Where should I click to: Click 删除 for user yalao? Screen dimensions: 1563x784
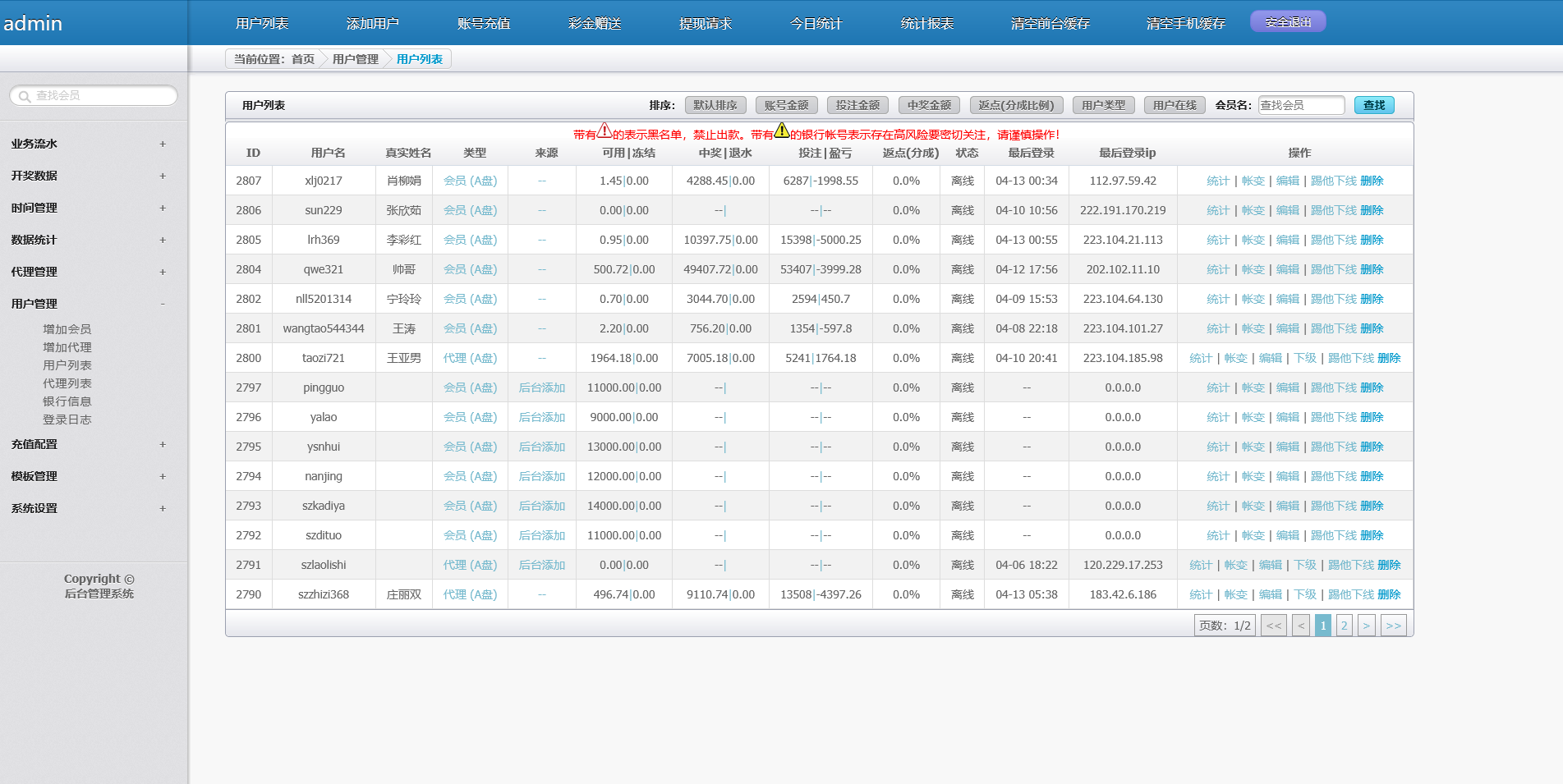coord(1372,417)
